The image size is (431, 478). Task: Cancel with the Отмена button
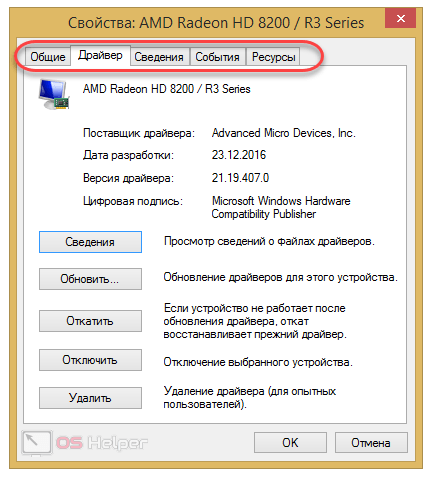click(x=371, y=443)
